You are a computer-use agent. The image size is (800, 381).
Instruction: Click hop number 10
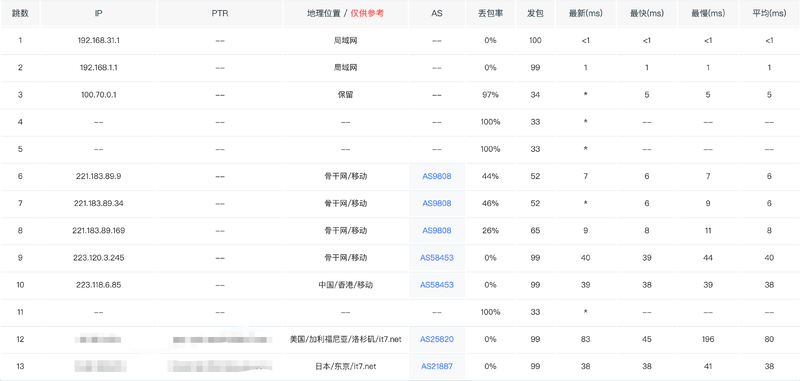(20, 285)
